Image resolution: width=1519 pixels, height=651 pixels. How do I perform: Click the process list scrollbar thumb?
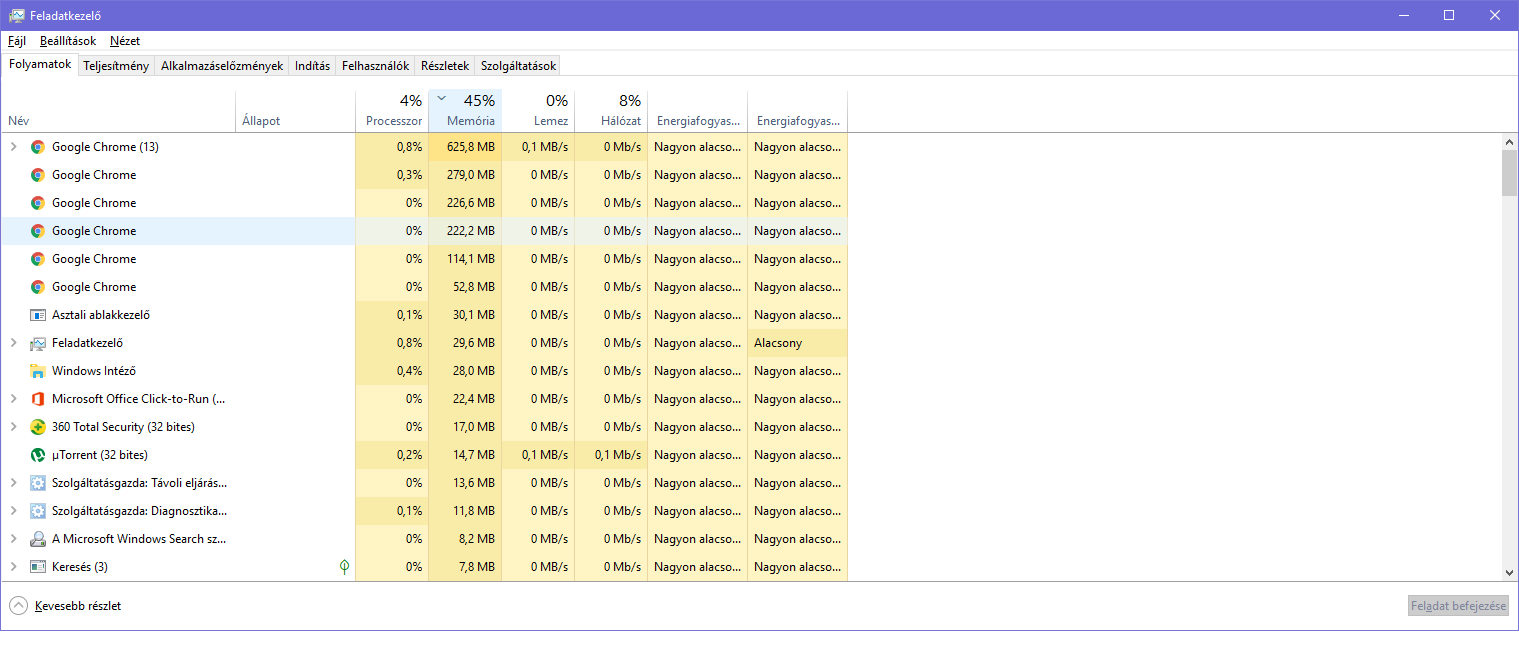[x=1509, y=173]
